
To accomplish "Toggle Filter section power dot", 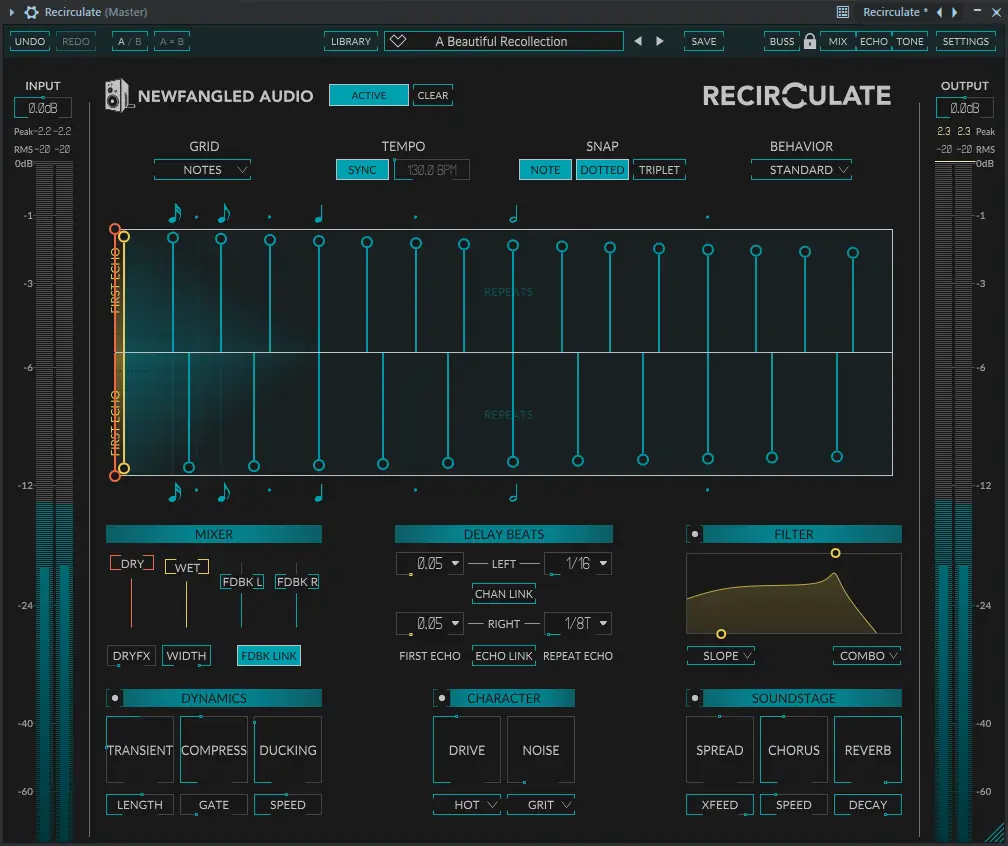I will pyautogui.click(x=695, y=534).
